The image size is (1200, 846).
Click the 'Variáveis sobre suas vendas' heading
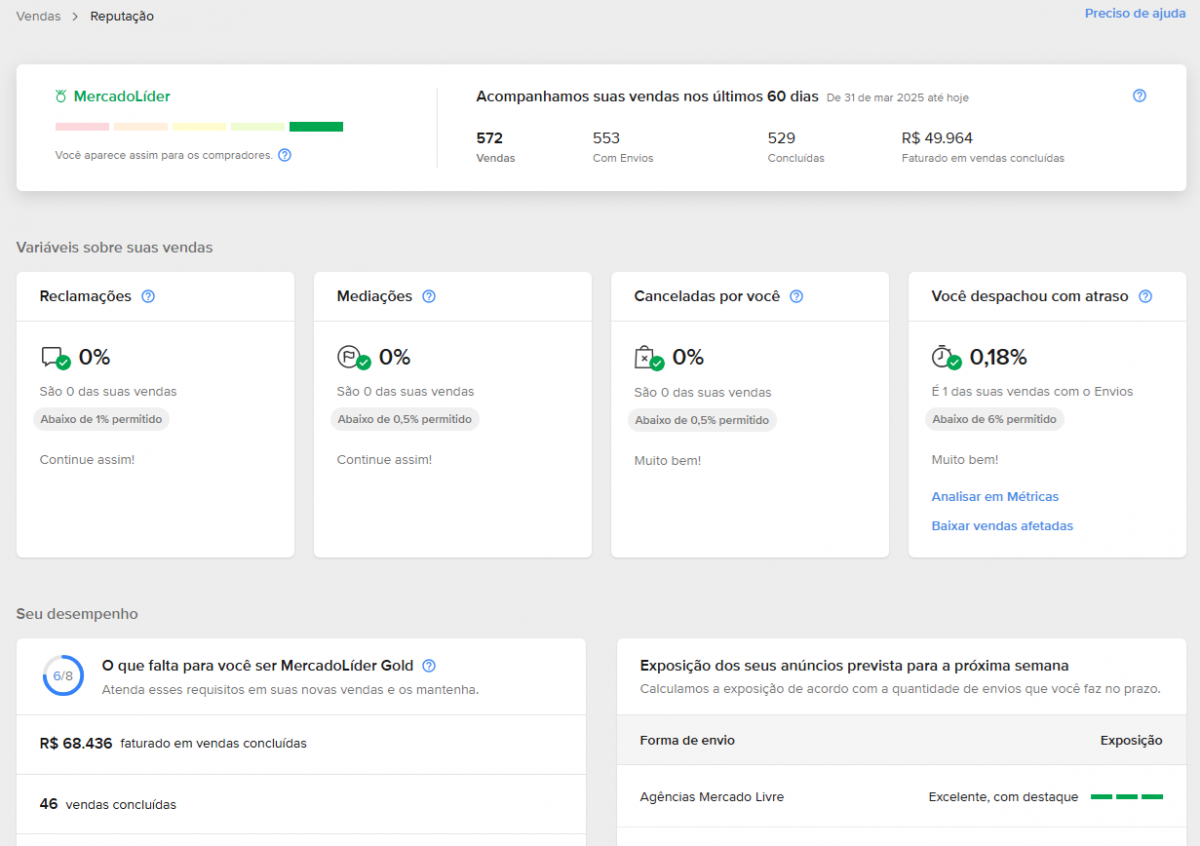pyautogui.click(x=114, y=248)
